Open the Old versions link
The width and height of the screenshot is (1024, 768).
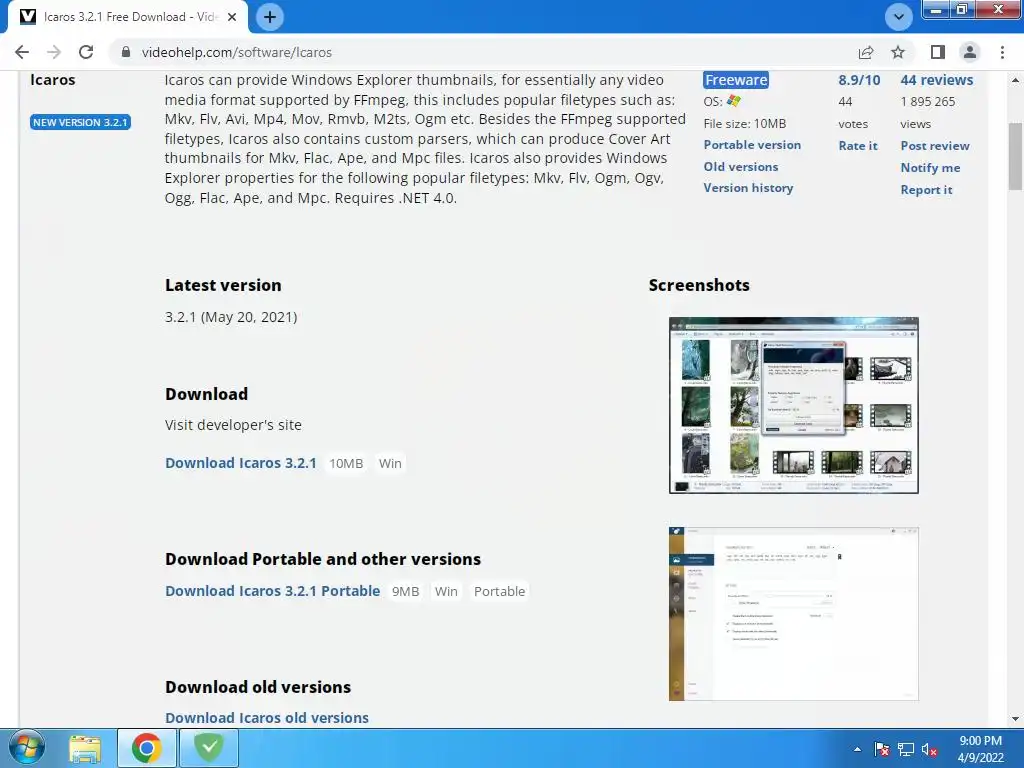click(x=741, y=167)
